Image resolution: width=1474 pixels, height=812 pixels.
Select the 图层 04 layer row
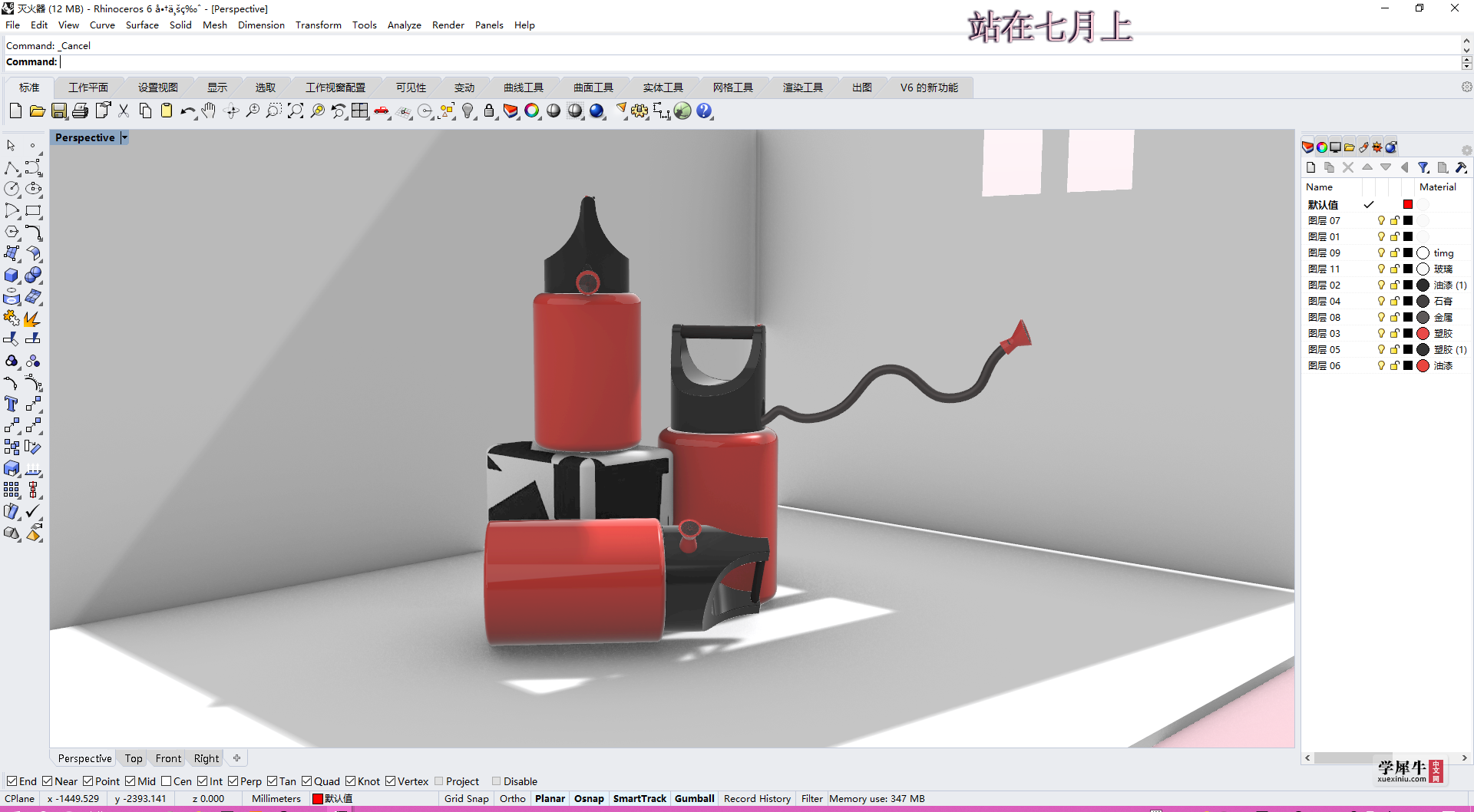click(x=1386, y=302)
